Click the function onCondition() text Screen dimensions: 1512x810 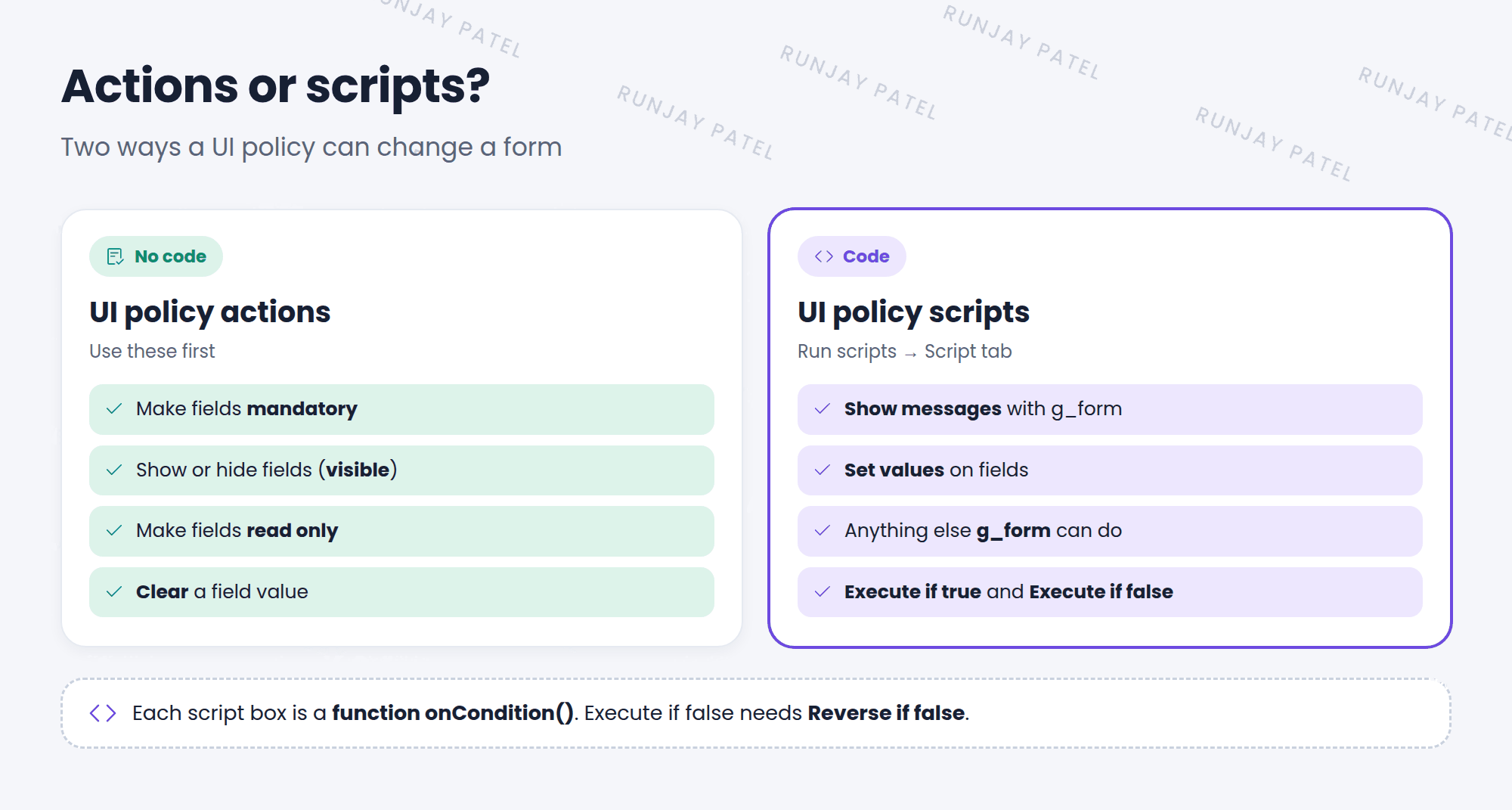tap(453, 713)
